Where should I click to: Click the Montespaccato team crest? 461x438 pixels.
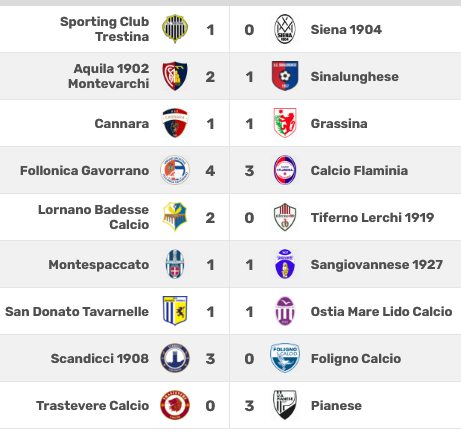pos(175,264)
